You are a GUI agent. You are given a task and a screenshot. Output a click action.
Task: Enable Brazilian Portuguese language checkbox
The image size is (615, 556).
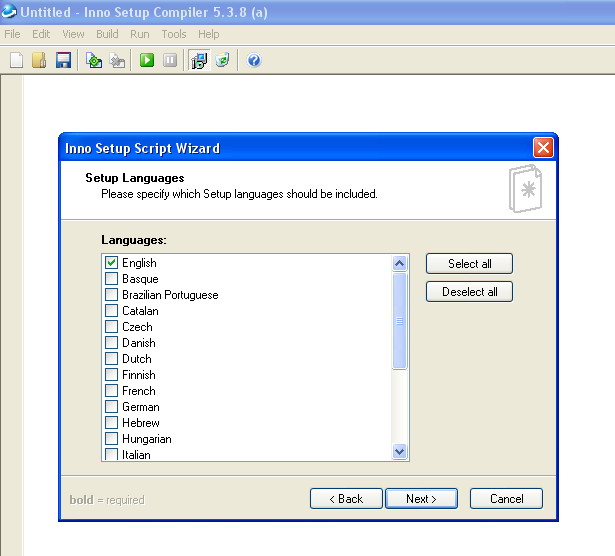point(111,294)
